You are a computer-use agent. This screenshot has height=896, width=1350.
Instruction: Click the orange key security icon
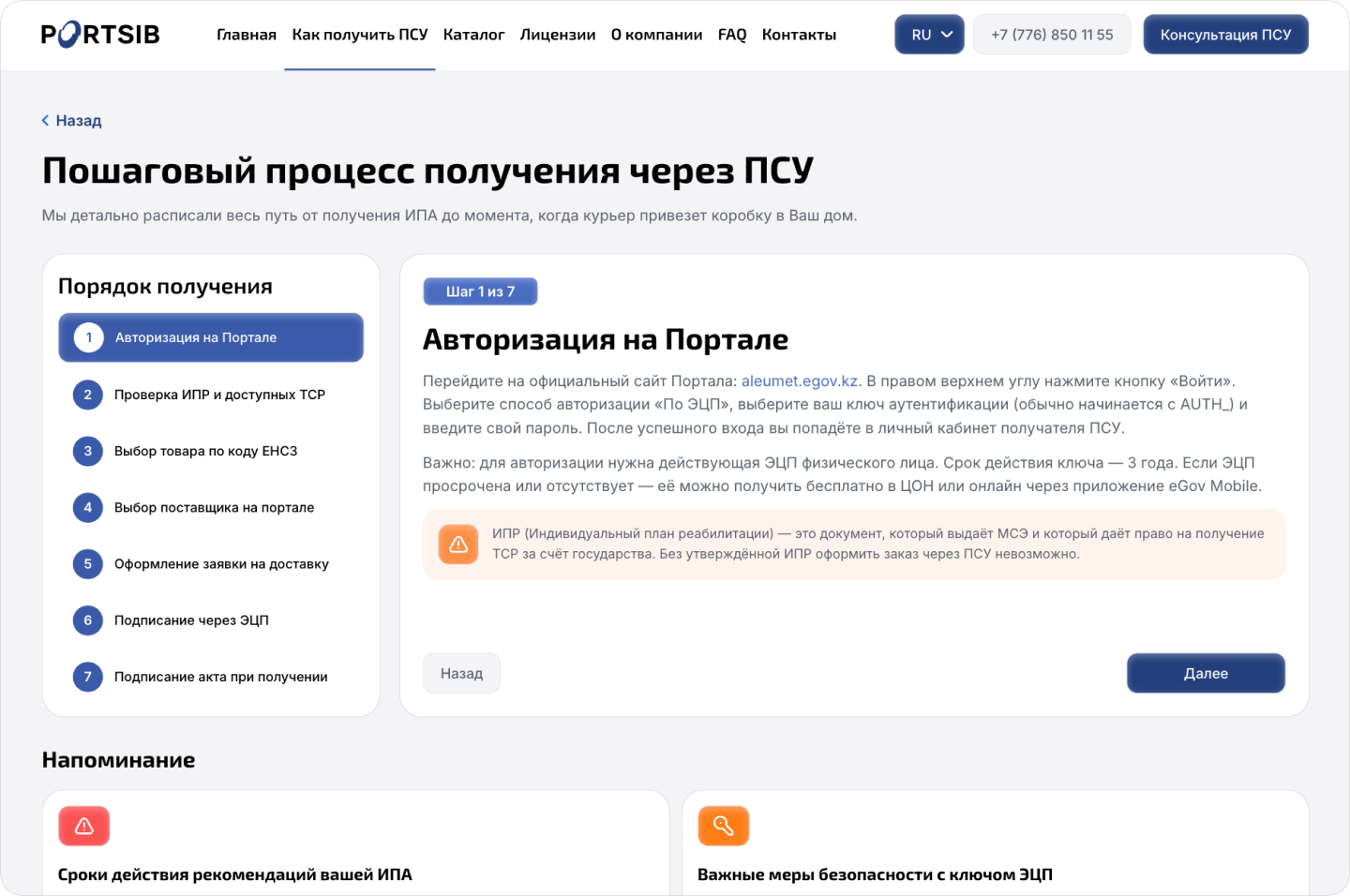coord(724,826)
